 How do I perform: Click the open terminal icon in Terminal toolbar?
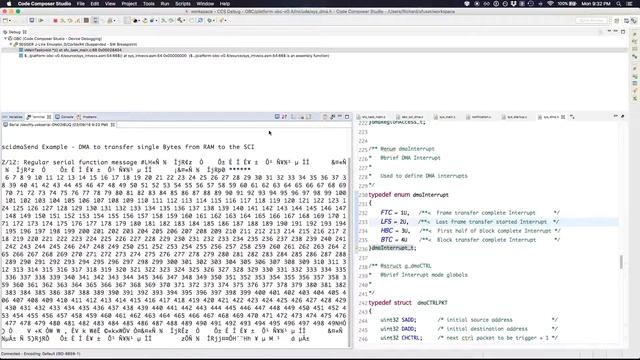point(277,117)
